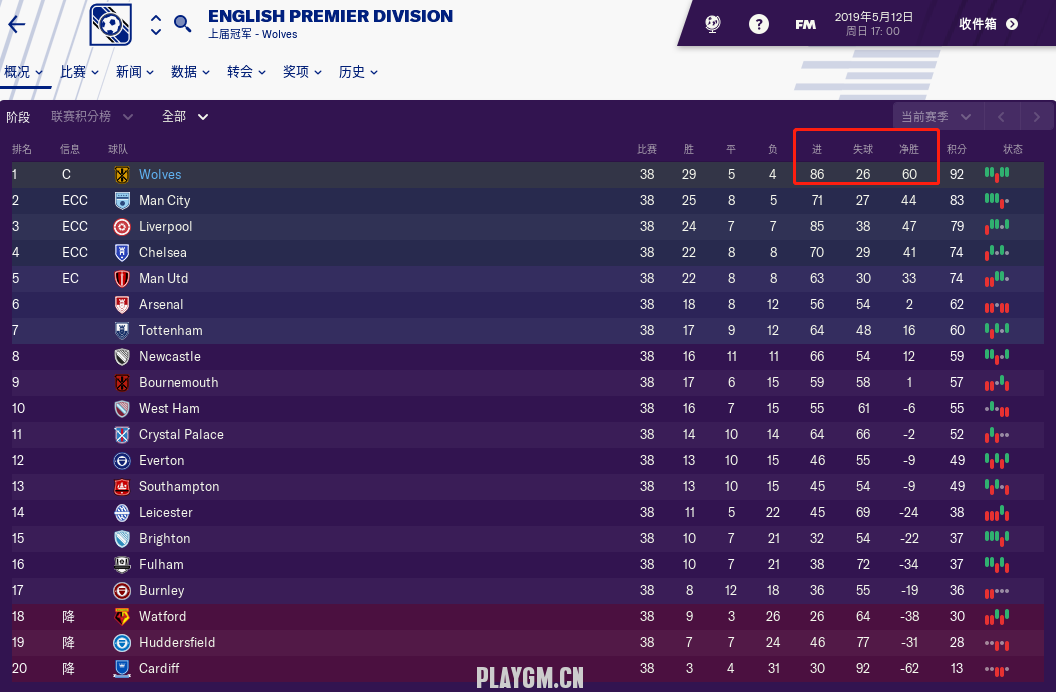Click the back arrow button
The width and height of the screenshot is (1056, 692).
coord(17,25)
